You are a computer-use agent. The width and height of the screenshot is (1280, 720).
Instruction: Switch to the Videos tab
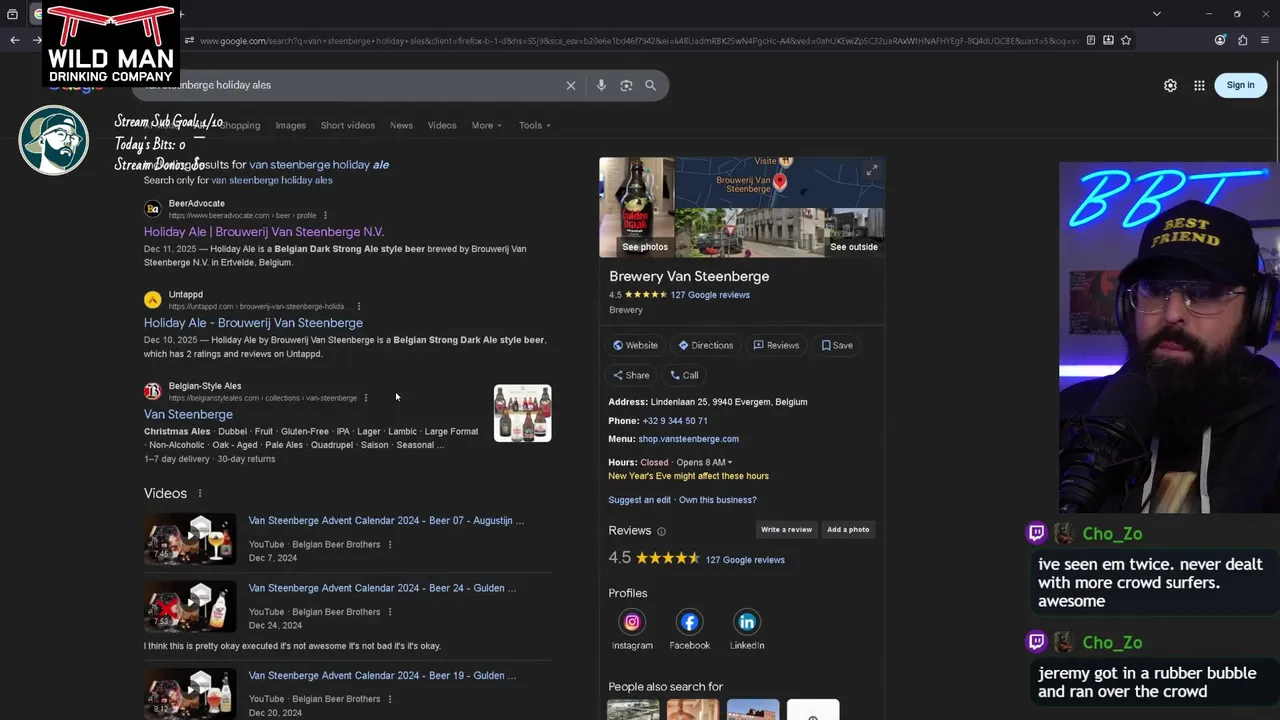click(x=442, y=125)
